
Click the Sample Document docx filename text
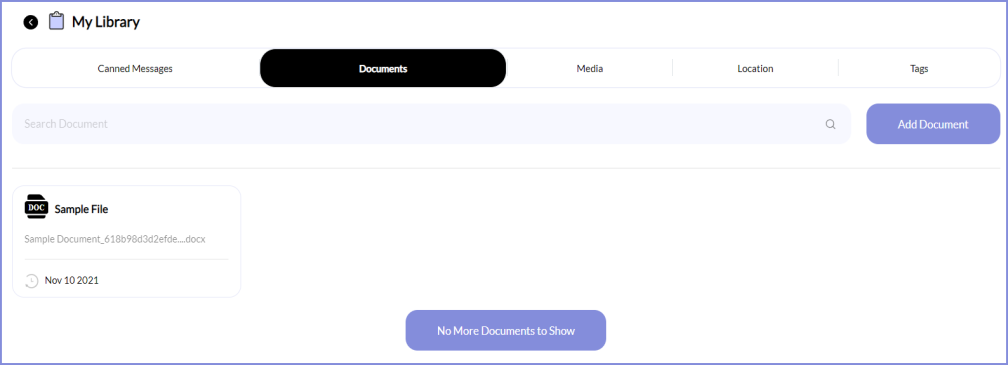pyautogui.click(x=114, y=239)
